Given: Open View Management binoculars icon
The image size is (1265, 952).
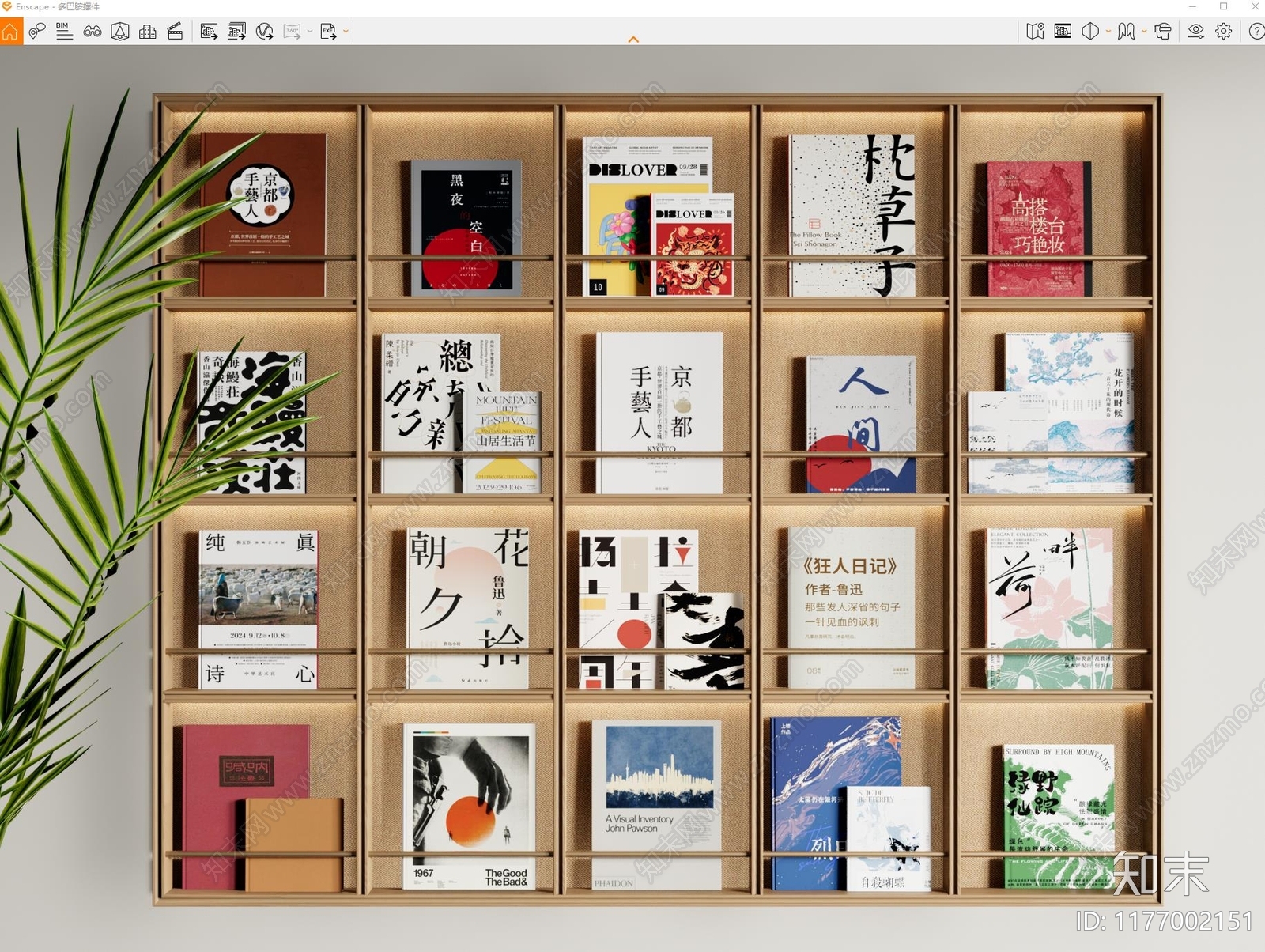Looking at the screenshot, I should tap(93, 32).
